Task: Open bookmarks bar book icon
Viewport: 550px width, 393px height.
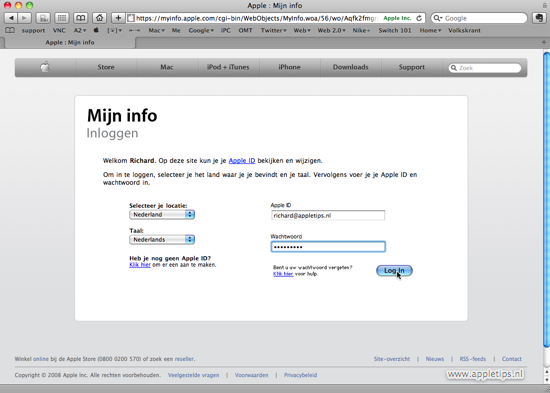Action: click(10, 31)
